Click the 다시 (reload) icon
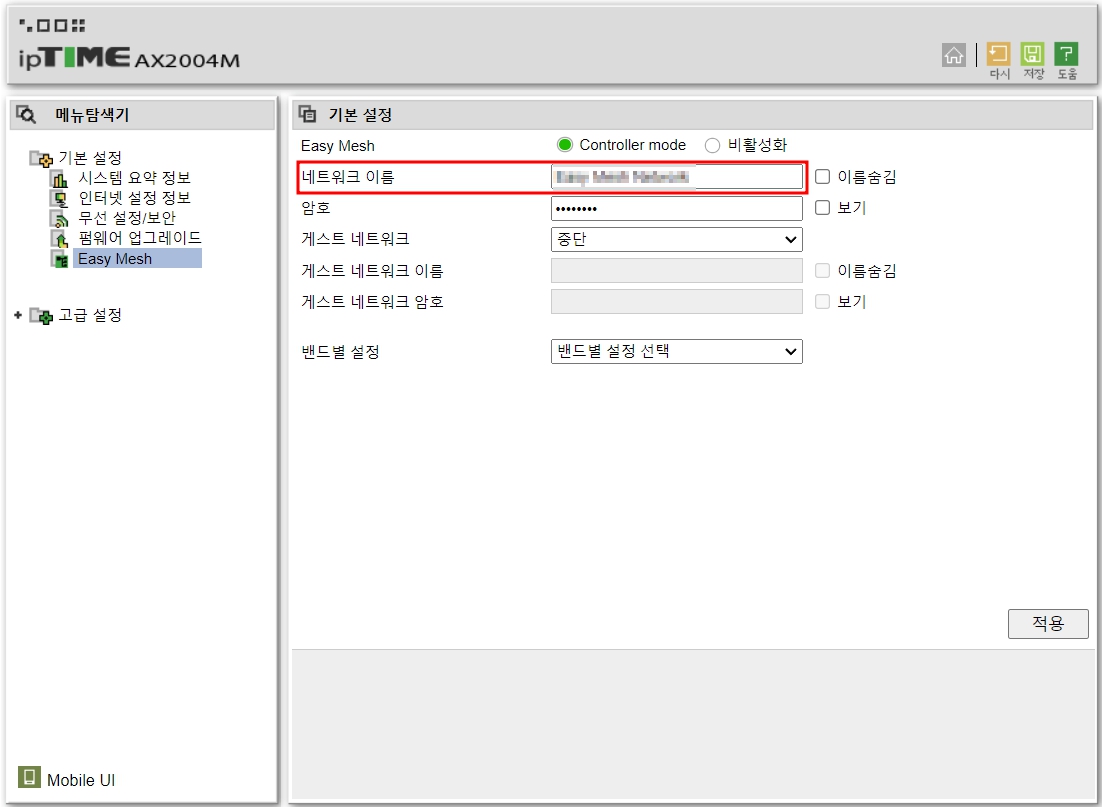The image size is (1102, 807). tap(999, 54)
